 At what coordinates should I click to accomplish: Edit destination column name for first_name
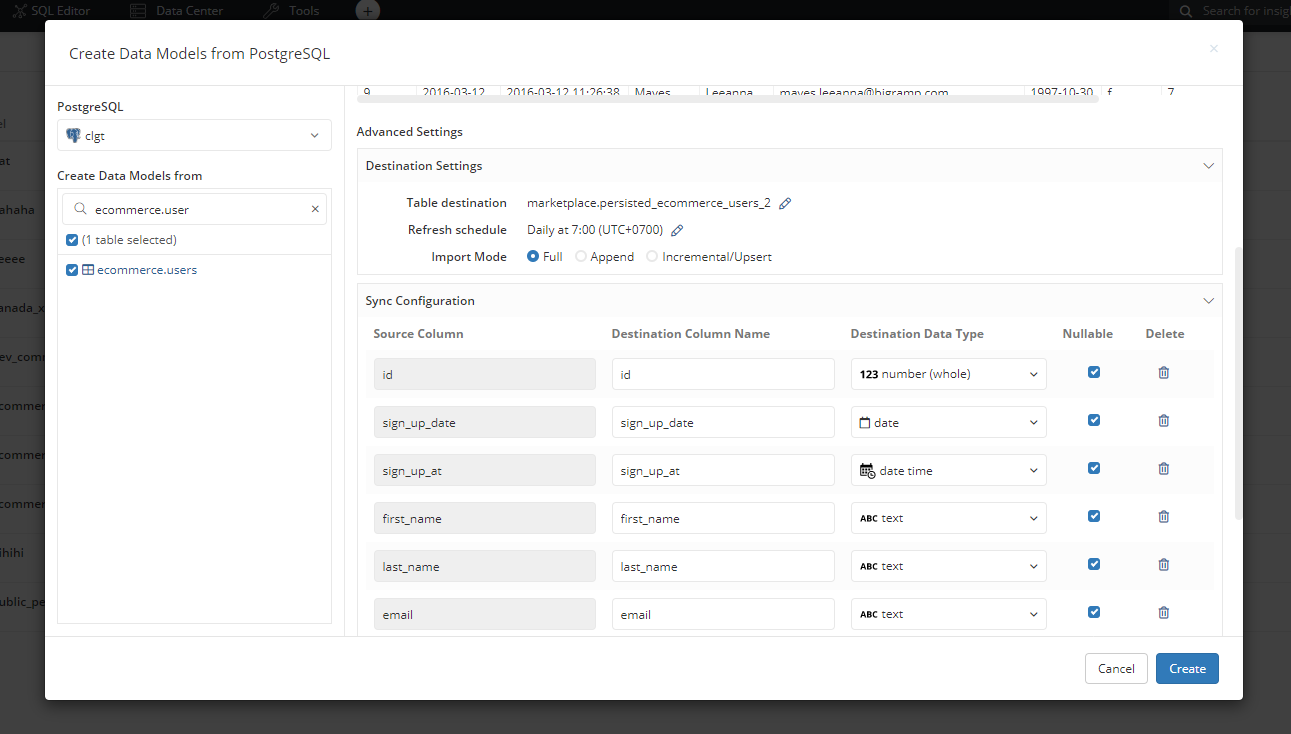tap(723, 518)
